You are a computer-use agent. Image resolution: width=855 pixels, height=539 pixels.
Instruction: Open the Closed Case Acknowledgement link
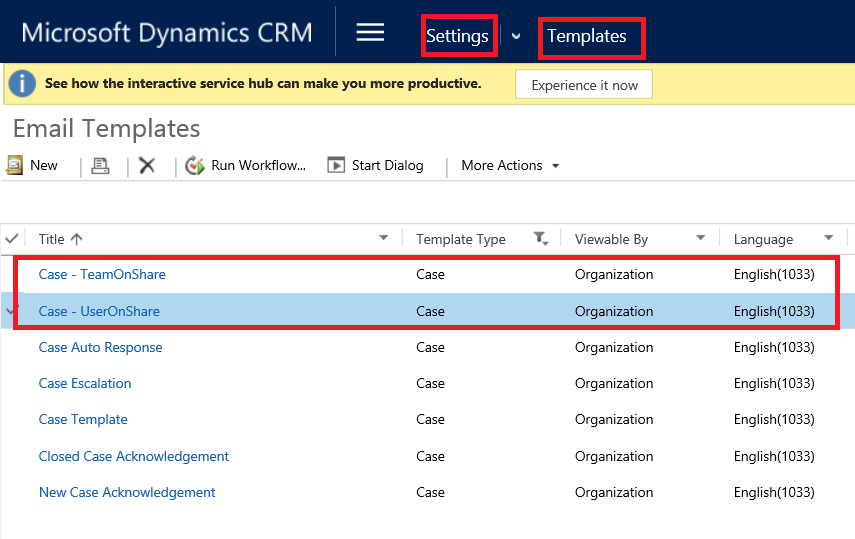coord(134,456)
